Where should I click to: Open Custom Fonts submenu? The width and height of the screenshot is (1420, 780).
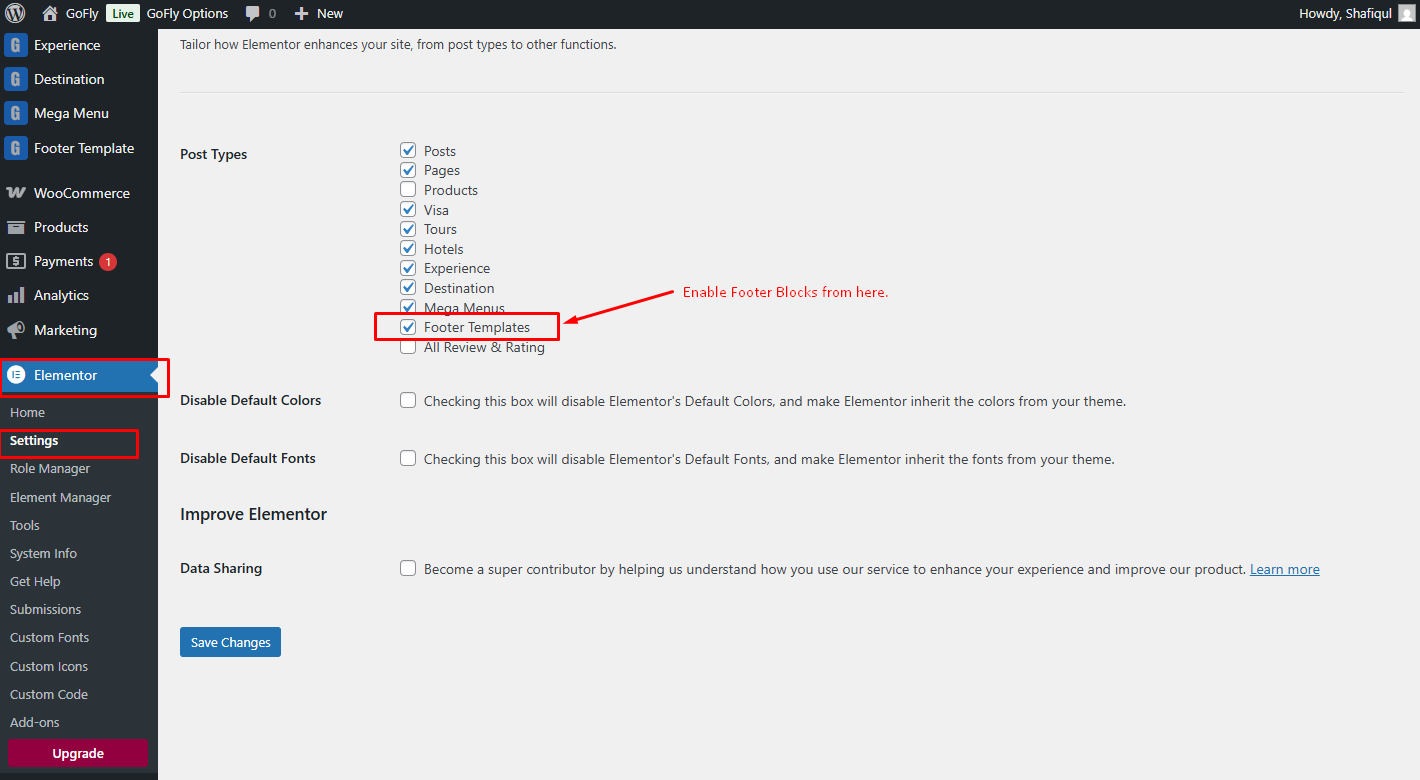(x=49, y=637)
